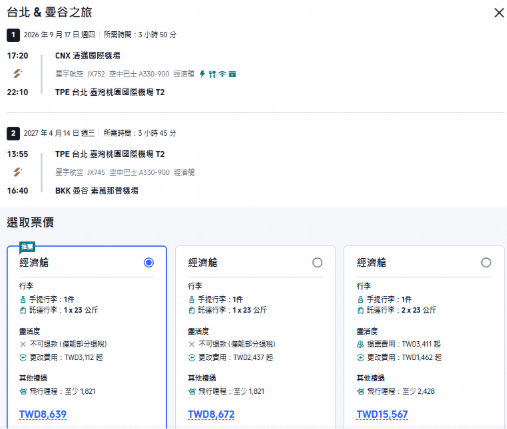
Task: Select the TWD8,639 economy fare radio button
Action: [x=149, y=263]
